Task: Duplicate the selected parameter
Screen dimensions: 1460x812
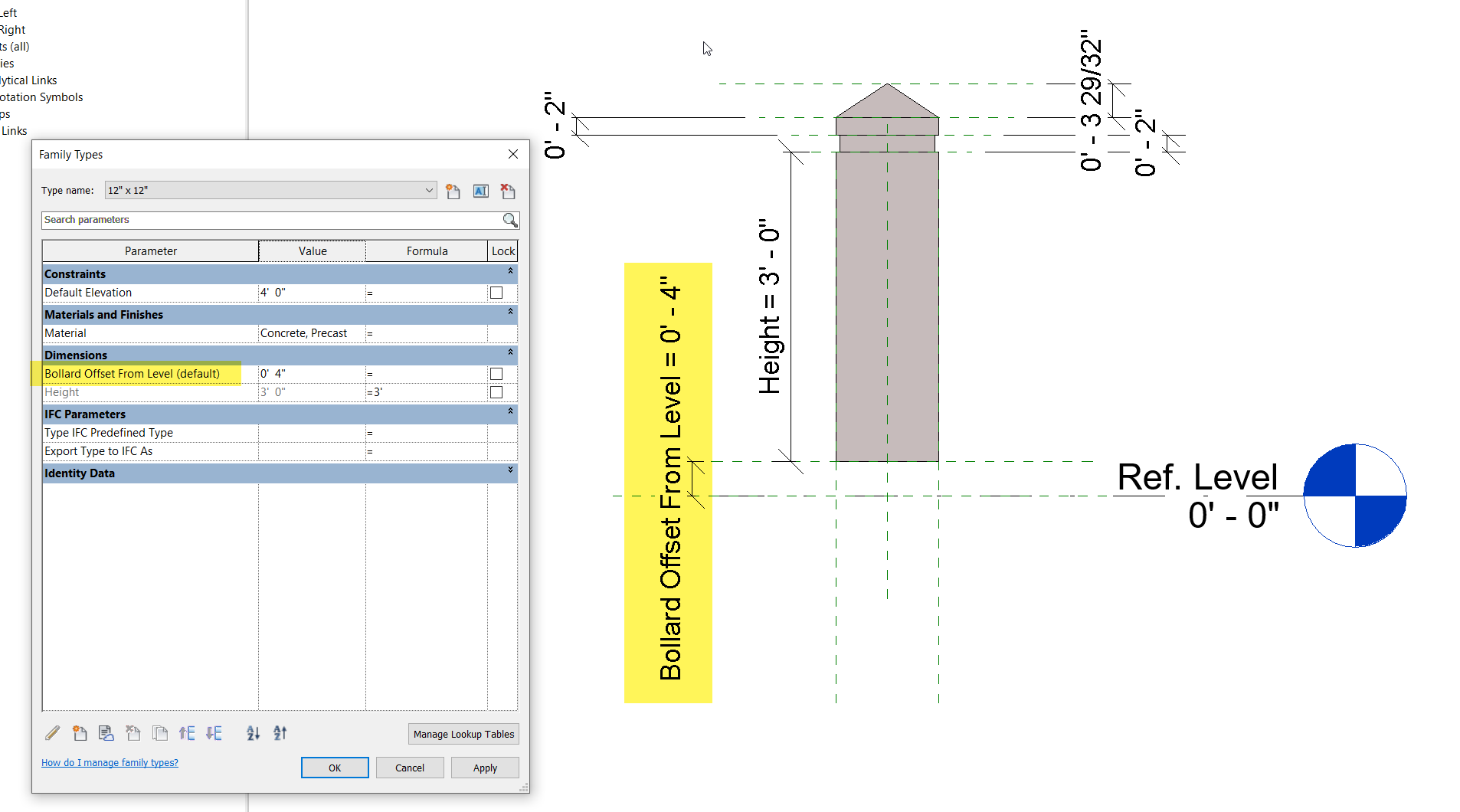Action: click(160, 733)
